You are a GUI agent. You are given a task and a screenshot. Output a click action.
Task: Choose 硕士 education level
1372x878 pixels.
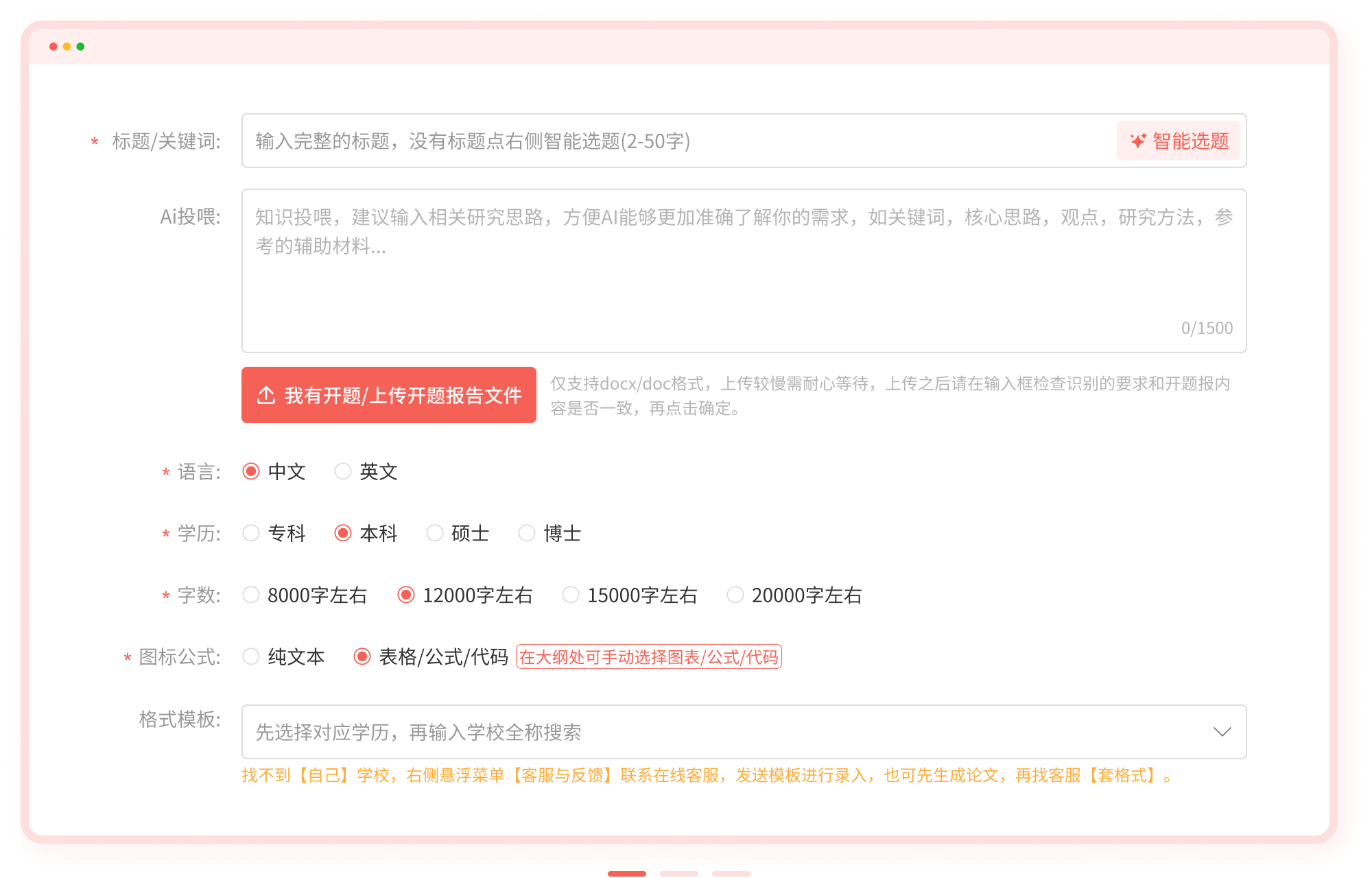pyautogui.click(x=435, y=533)
